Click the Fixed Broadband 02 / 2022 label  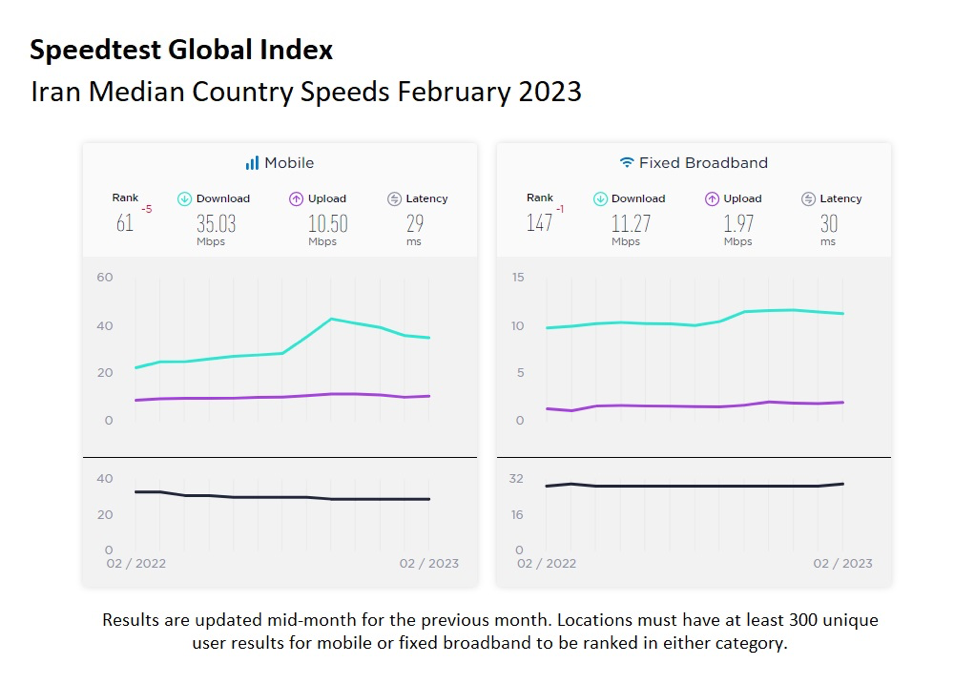[546, 563]
